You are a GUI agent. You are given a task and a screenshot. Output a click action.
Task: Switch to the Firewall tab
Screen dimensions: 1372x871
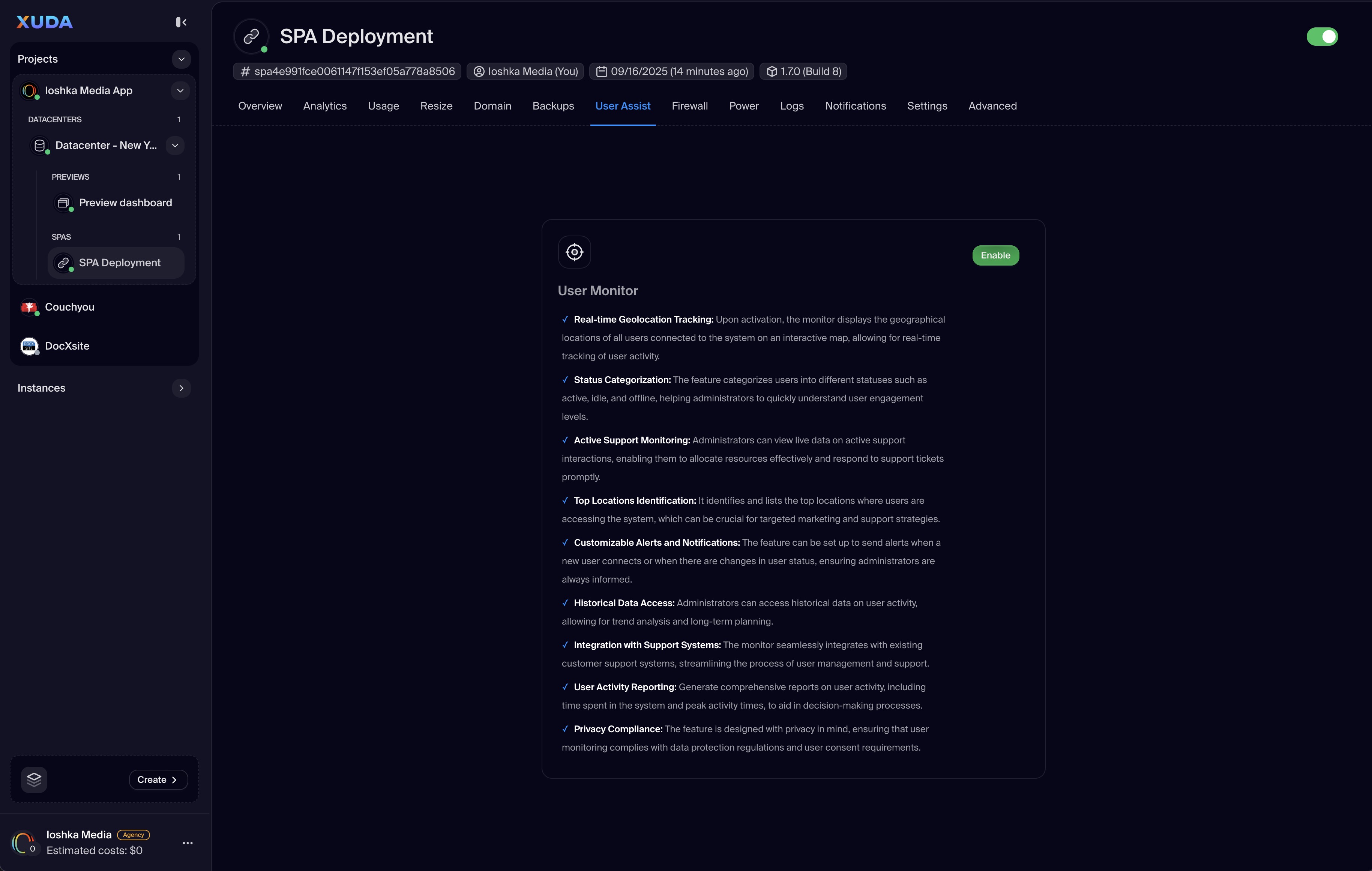click(x=689, y=106)
